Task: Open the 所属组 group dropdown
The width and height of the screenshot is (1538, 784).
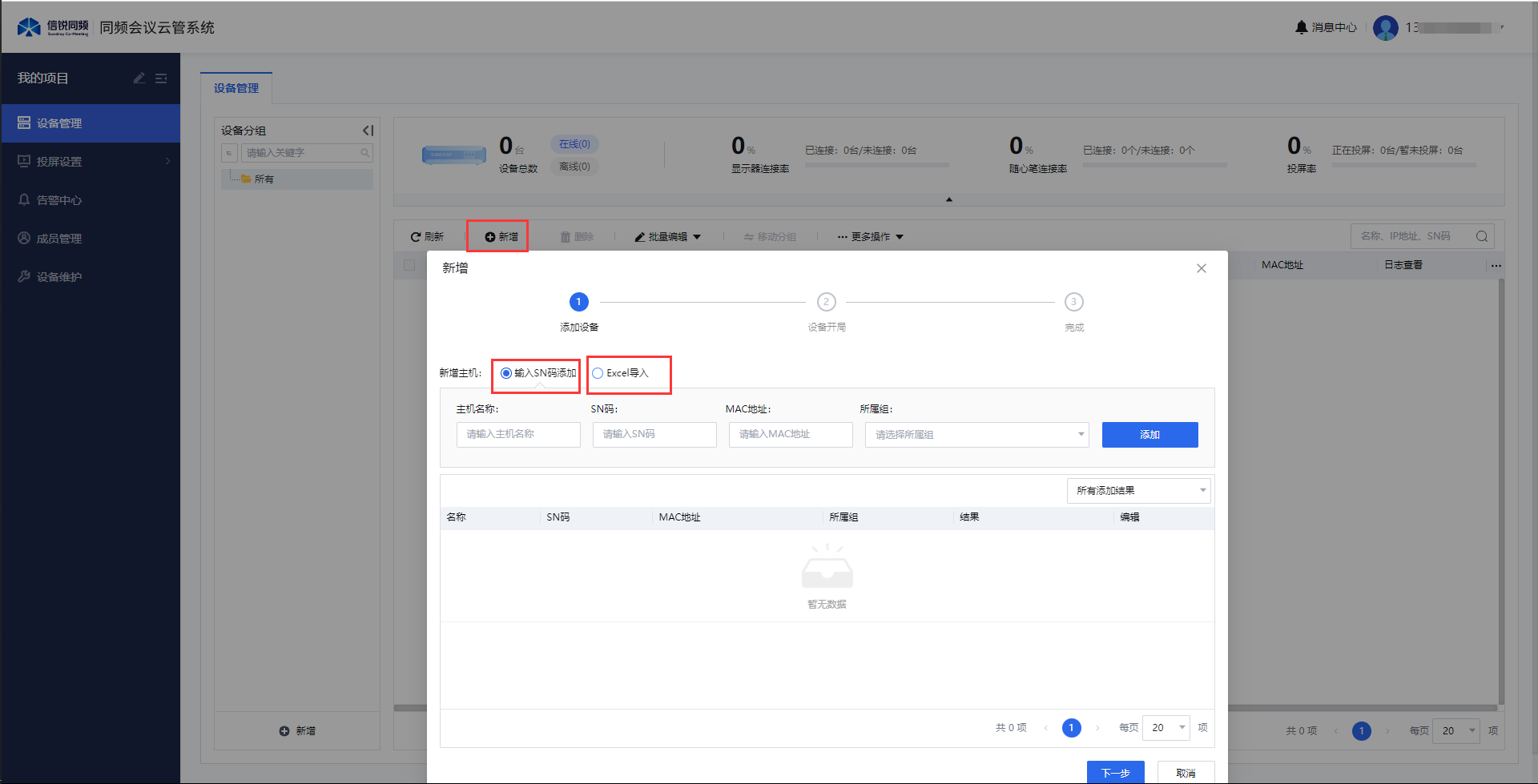Action: (976, 435)
